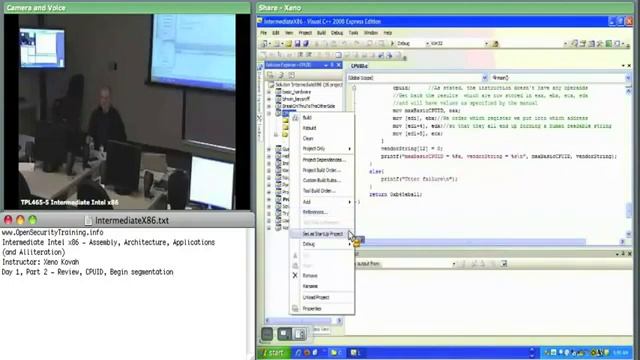Open the Edit menu
Viewport: 640px width, 360px height.
[x=276, y=33]
